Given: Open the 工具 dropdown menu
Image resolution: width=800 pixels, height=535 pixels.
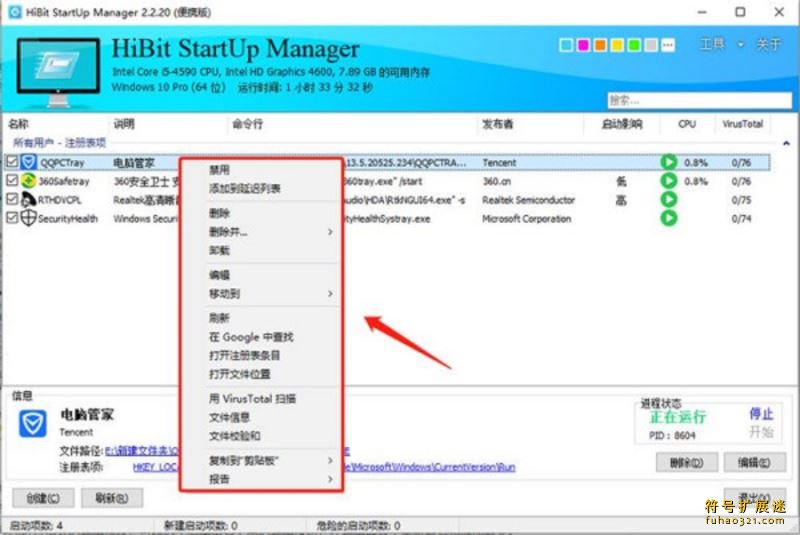Looking at the screenshot, I should [721, 44].
